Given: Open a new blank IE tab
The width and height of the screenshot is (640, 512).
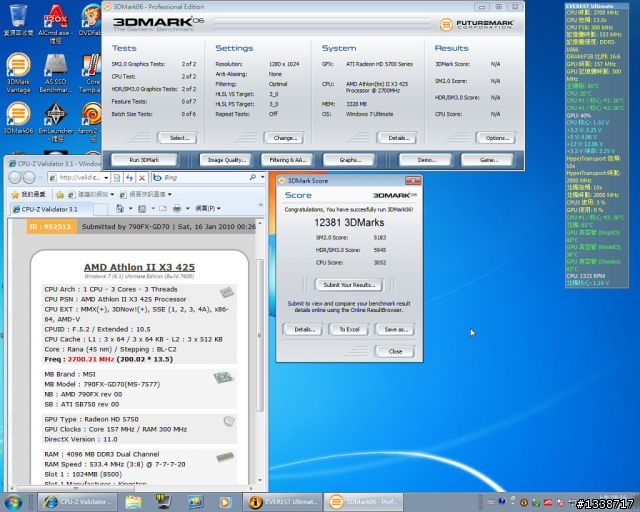Looking at the screenshot, I should click(100, 209).
